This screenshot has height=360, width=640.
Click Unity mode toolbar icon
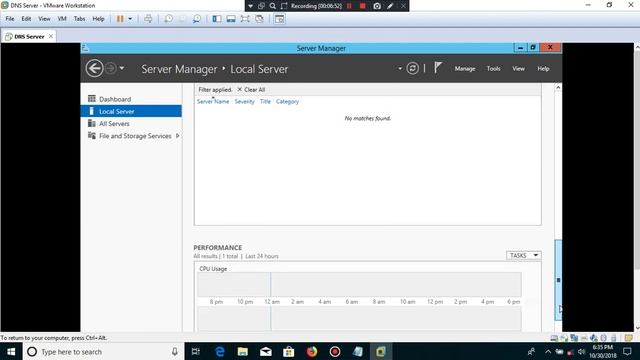point(259,19)
